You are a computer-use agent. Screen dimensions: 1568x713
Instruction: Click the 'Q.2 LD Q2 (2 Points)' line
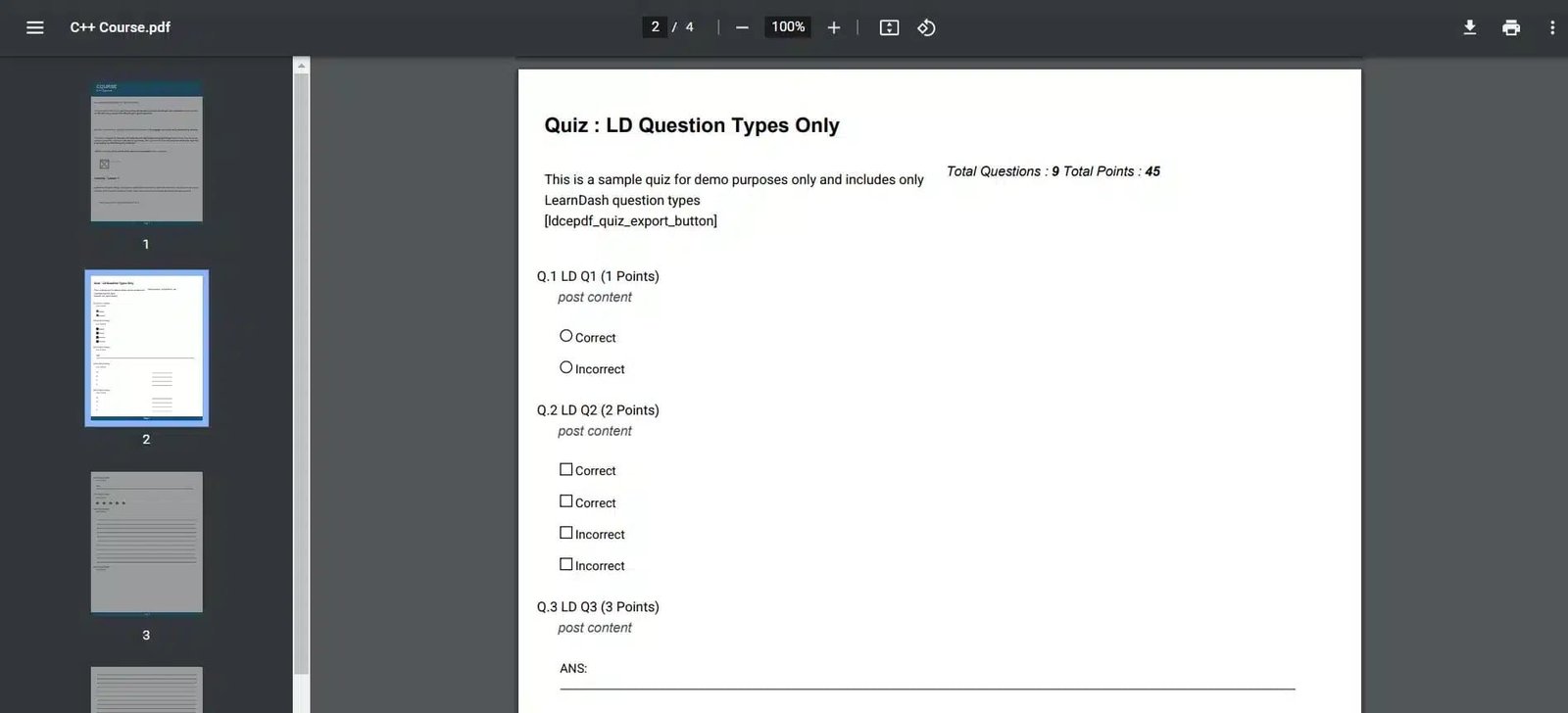coord(598,410)
